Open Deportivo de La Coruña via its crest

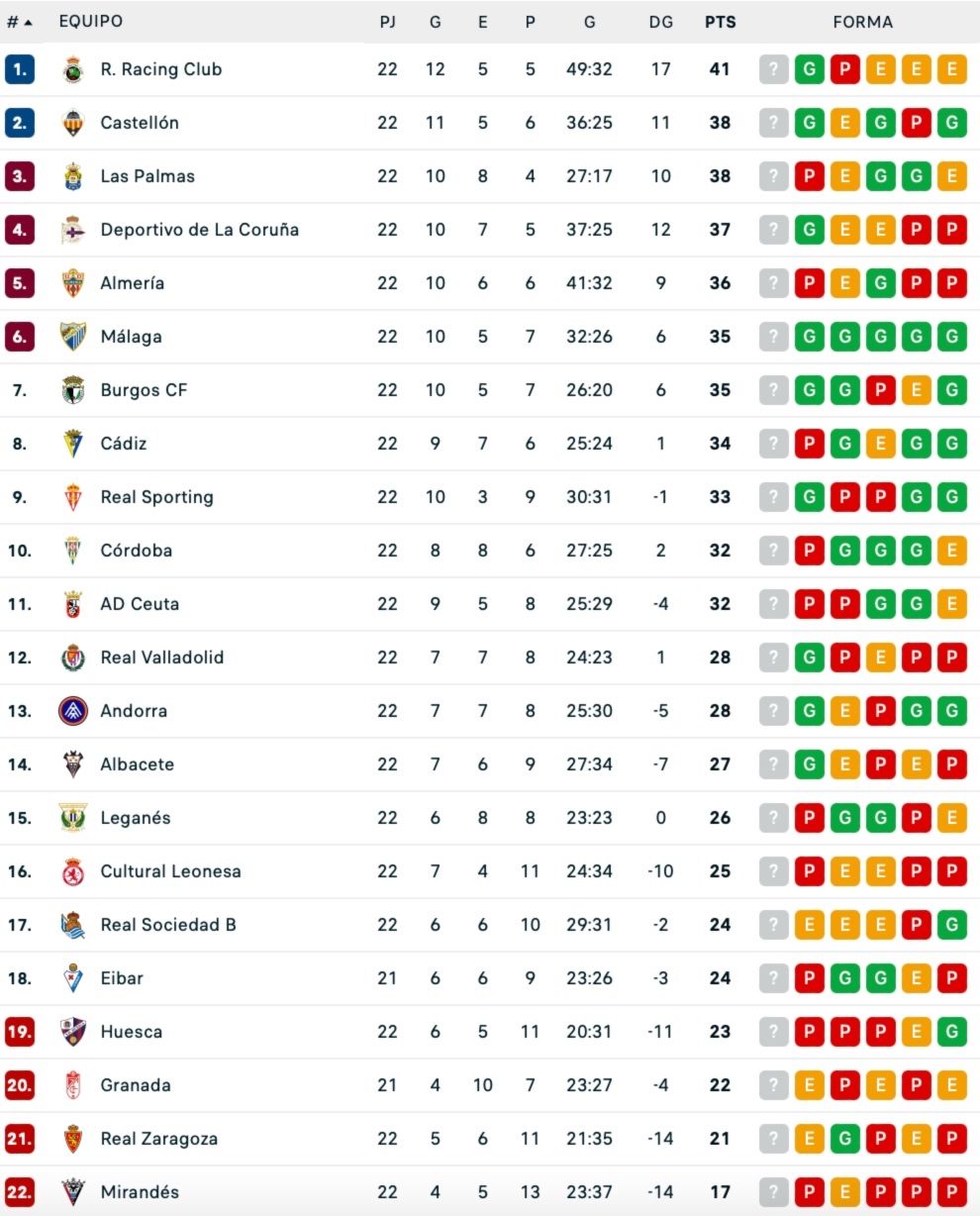click(x=71, y=229)
